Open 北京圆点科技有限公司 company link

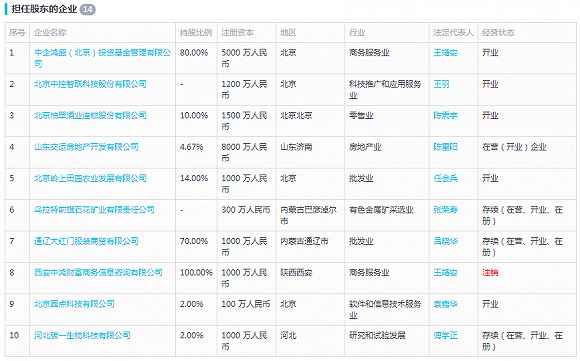[x=74, y=304]
